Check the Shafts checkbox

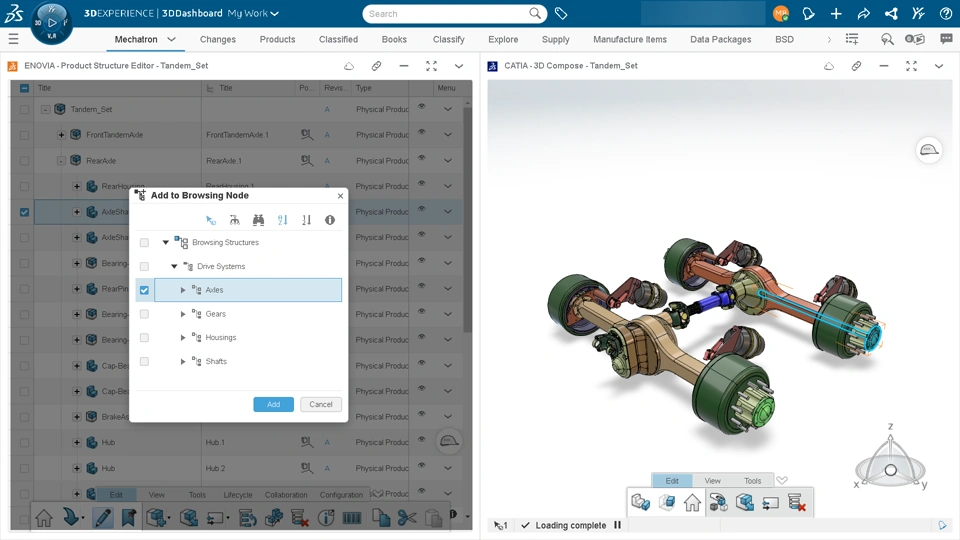[144, 361]
